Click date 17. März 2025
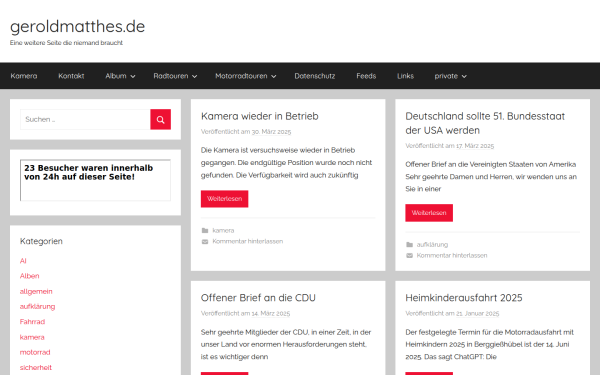The width and height of the screenshot is (600, 375). [475, 146]
